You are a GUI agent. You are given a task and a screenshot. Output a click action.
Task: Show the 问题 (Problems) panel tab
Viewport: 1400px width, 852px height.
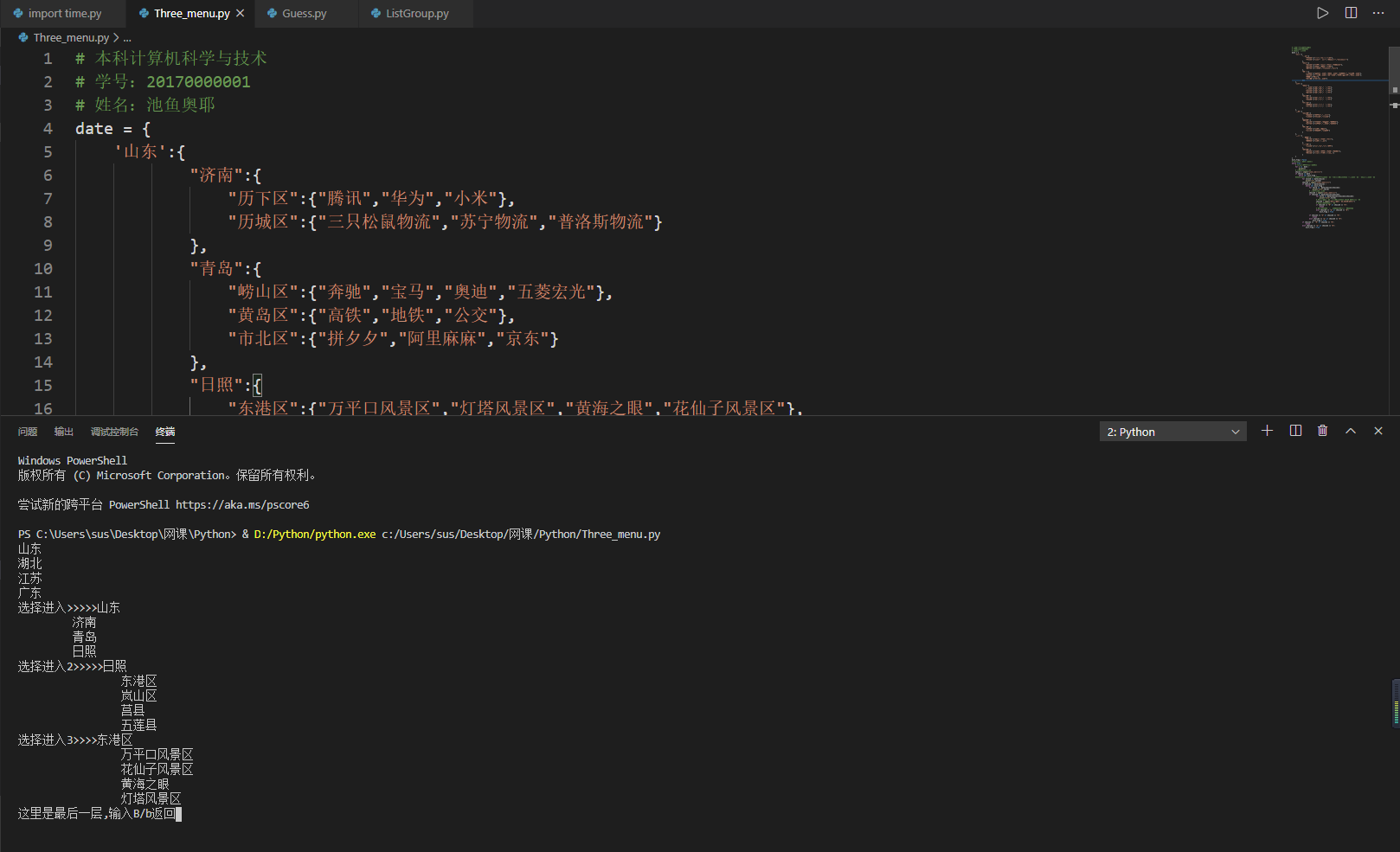pos(28,432)
